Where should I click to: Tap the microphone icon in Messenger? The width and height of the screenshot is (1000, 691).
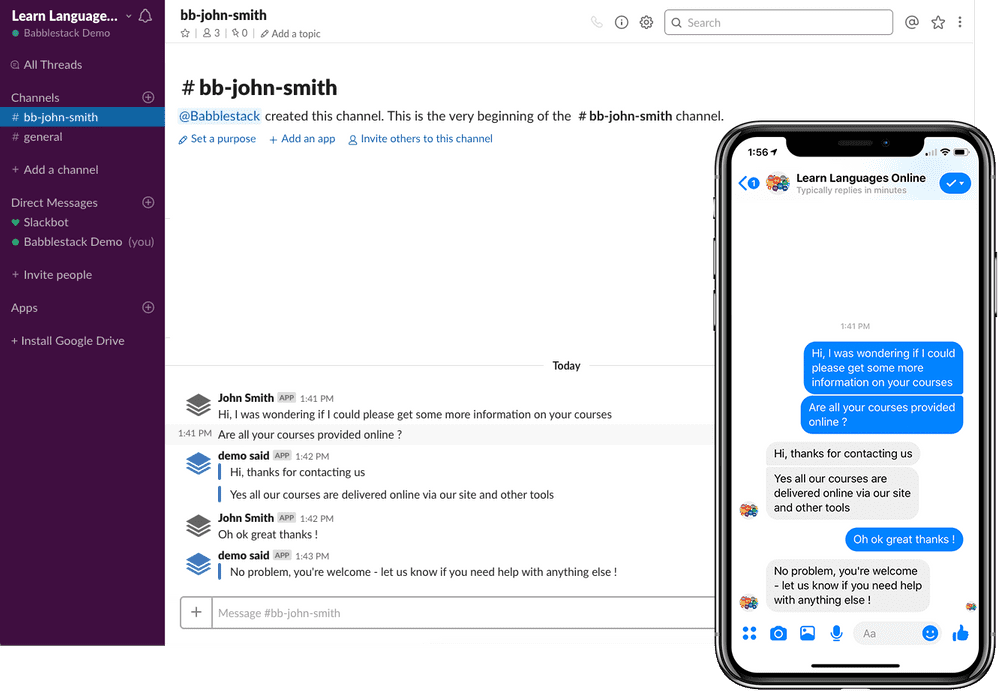tap(836, 633)
